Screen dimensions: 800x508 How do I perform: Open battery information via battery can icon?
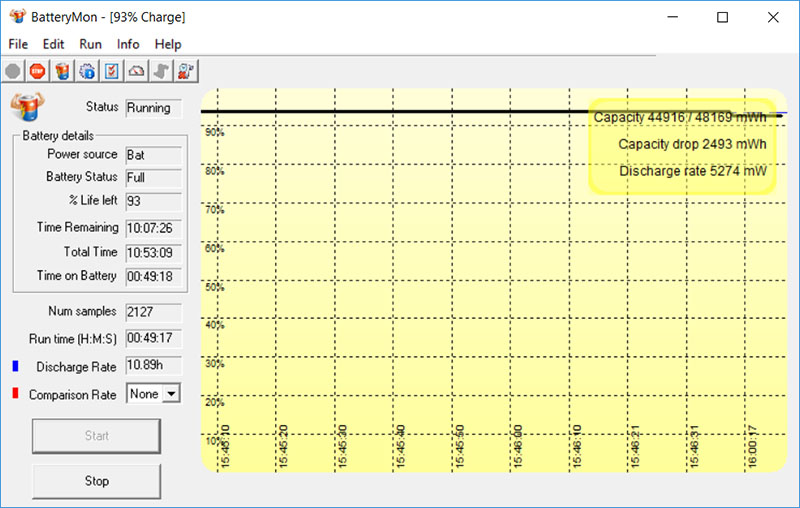tap(62, 71)
